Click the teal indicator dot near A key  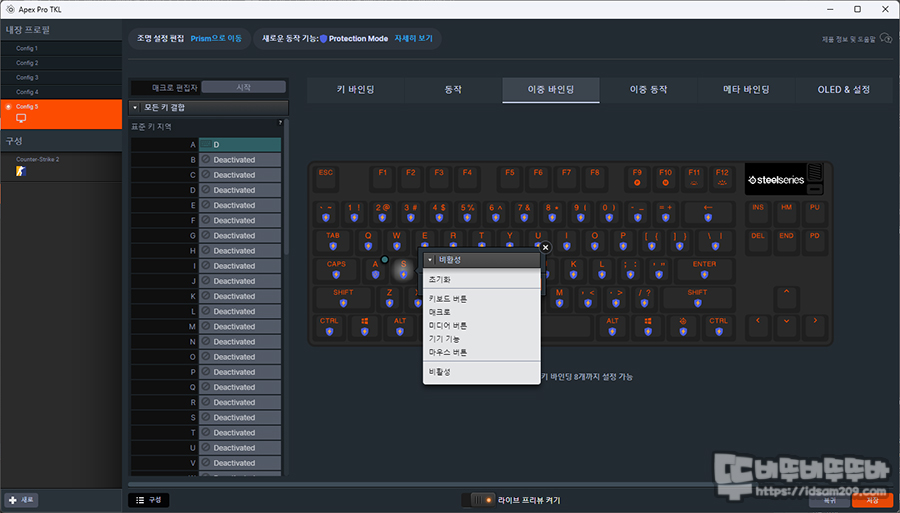click(385, 259)
